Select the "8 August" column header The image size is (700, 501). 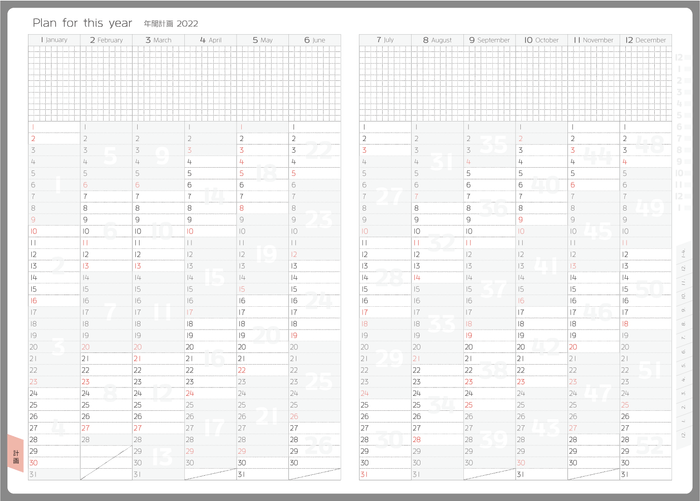point(437,40)
